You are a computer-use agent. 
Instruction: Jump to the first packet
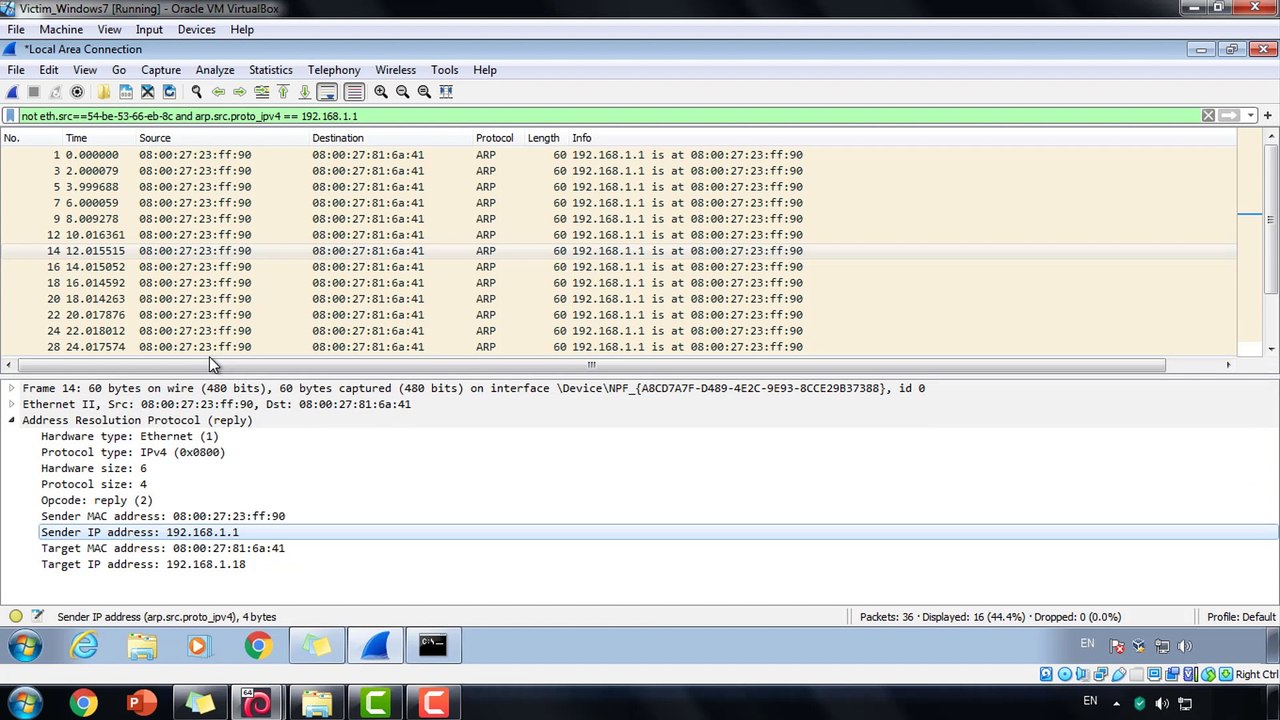coord(283,92)
